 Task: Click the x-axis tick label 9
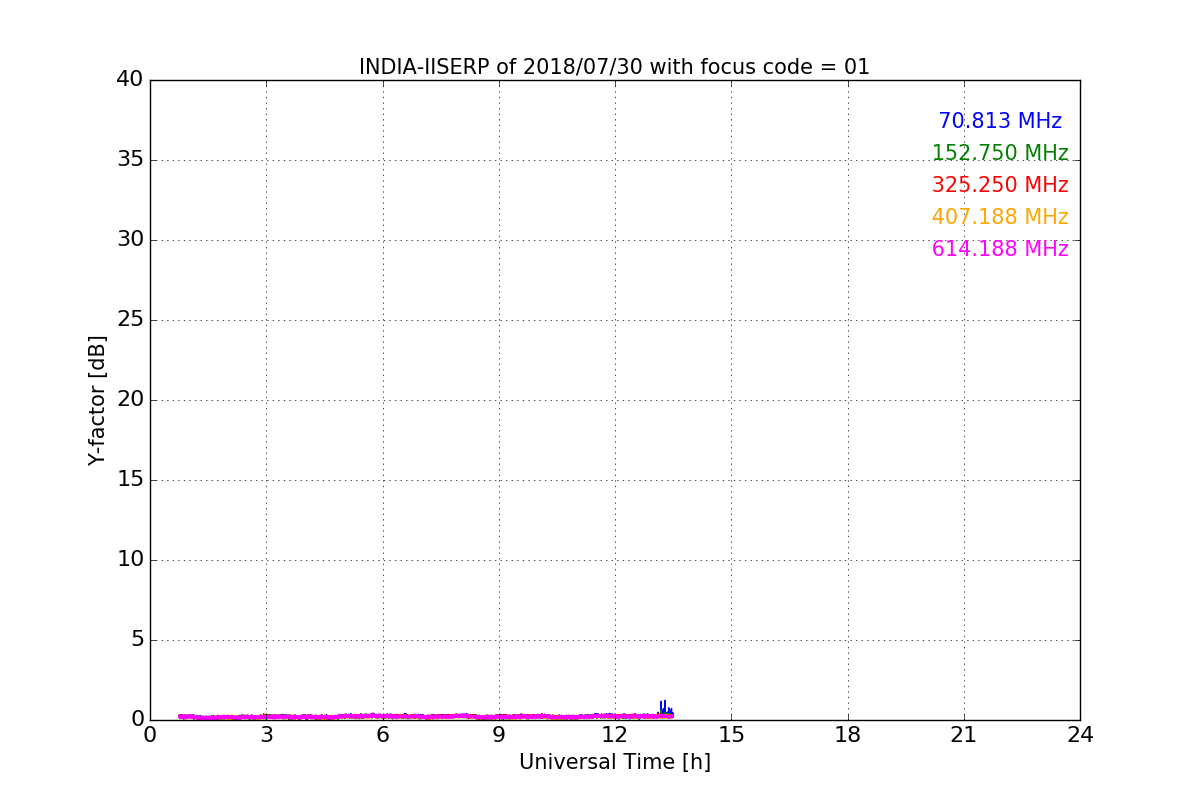[499, 735]
